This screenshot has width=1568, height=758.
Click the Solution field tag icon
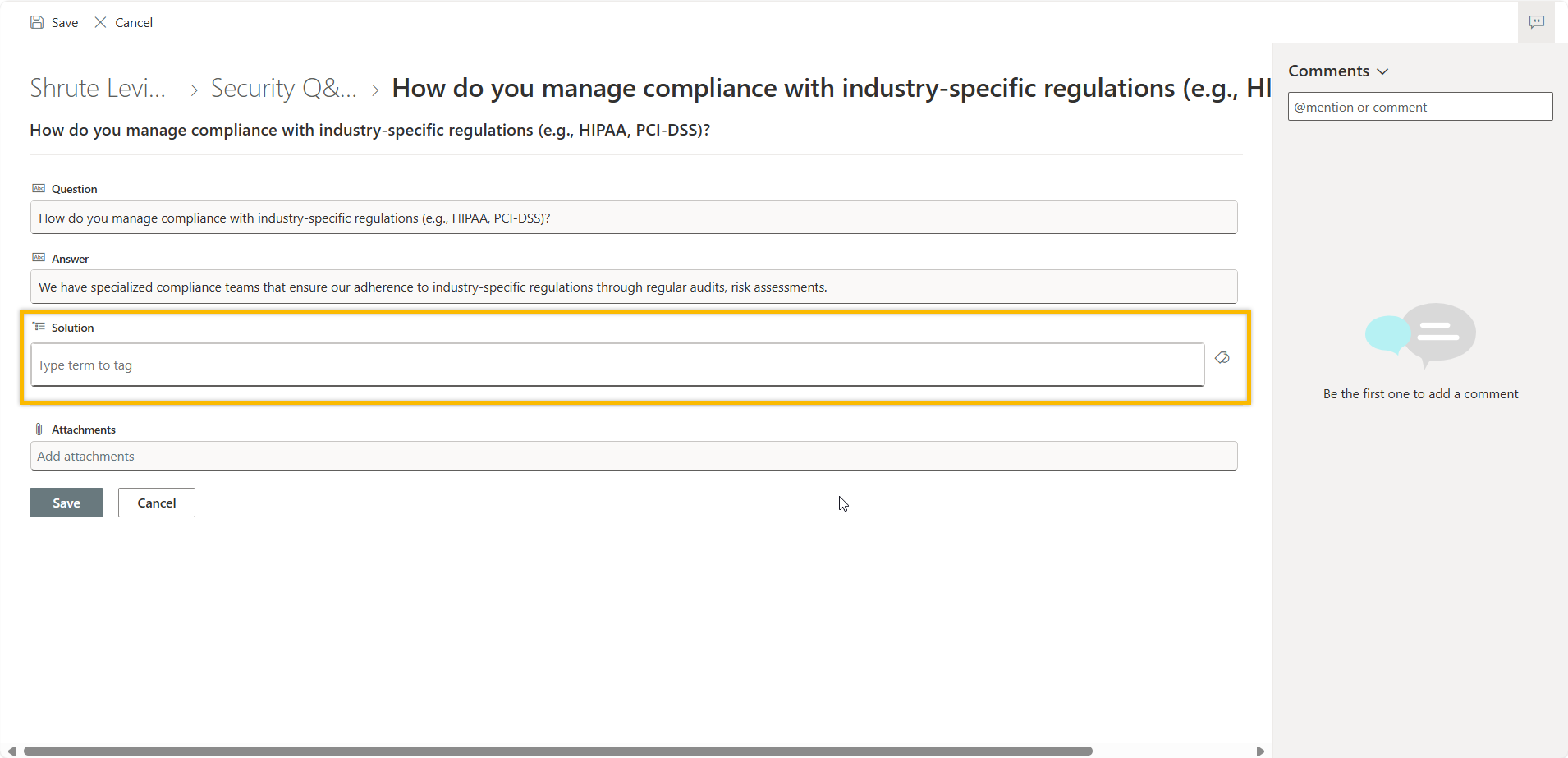point(39,327)
